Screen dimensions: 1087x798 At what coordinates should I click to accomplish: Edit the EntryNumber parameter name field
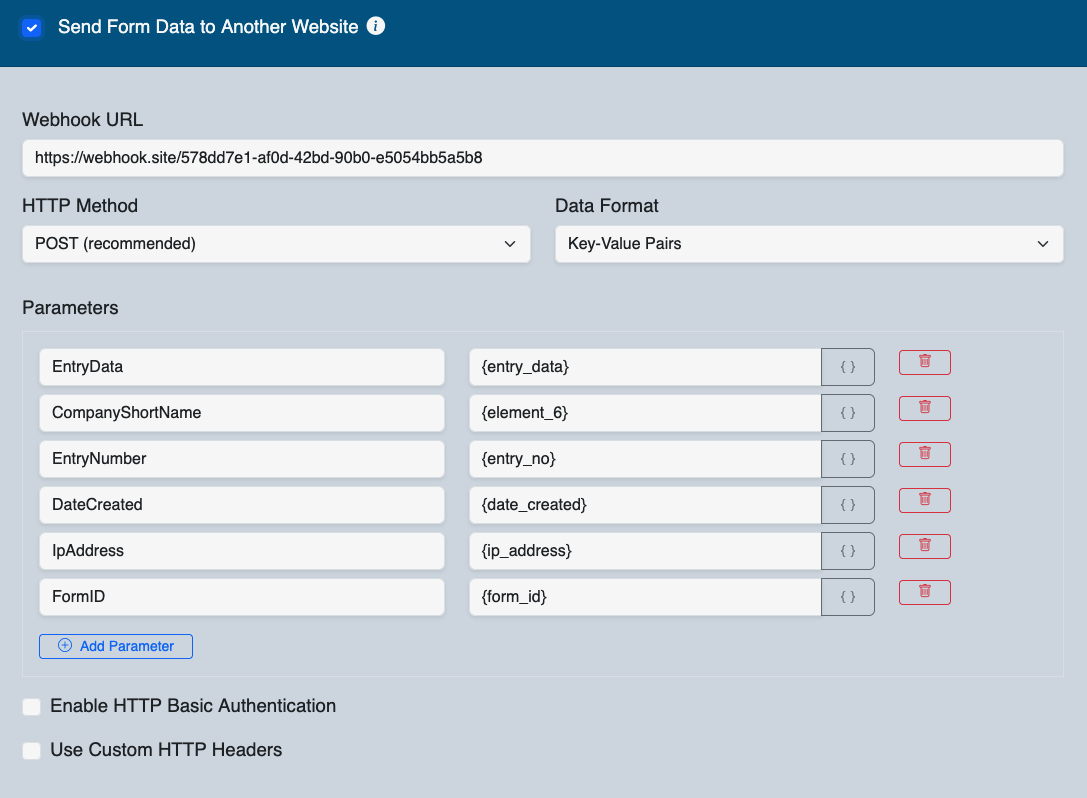pos(241,459)
